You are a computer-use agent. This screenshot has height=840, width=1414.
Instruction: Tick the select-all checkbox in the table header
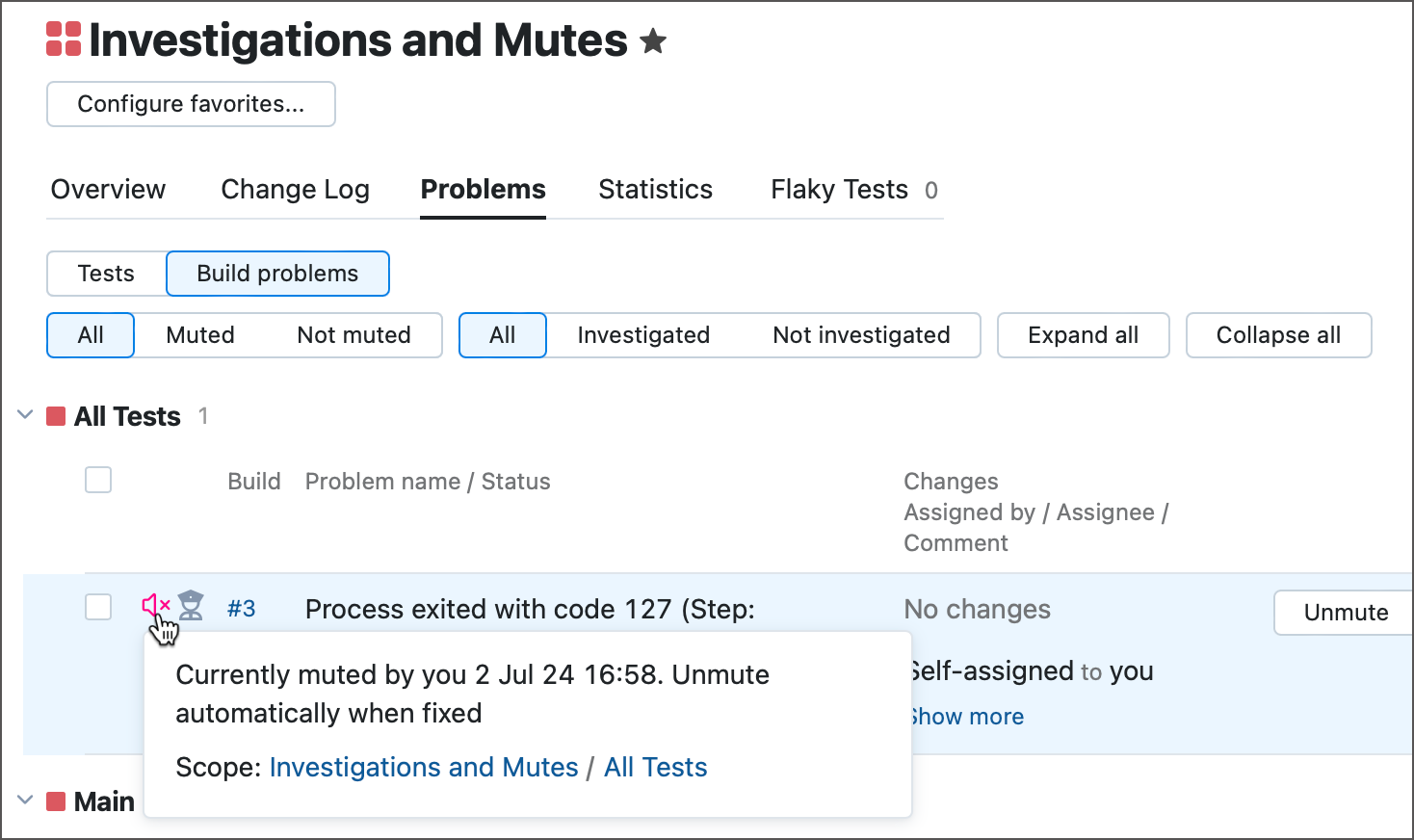(98, 480)
